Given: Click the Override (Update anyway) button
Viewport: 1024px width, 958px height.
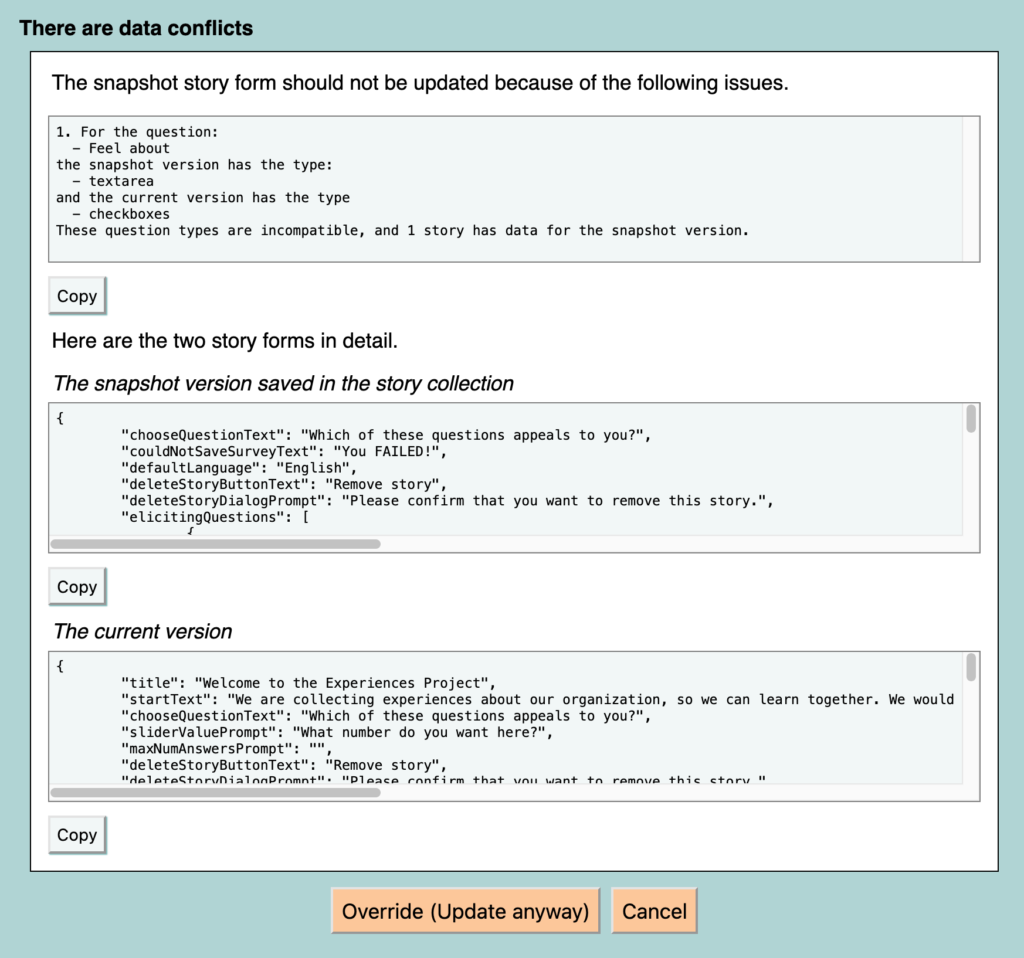Looking at the screenshot, I should point(465,911).
